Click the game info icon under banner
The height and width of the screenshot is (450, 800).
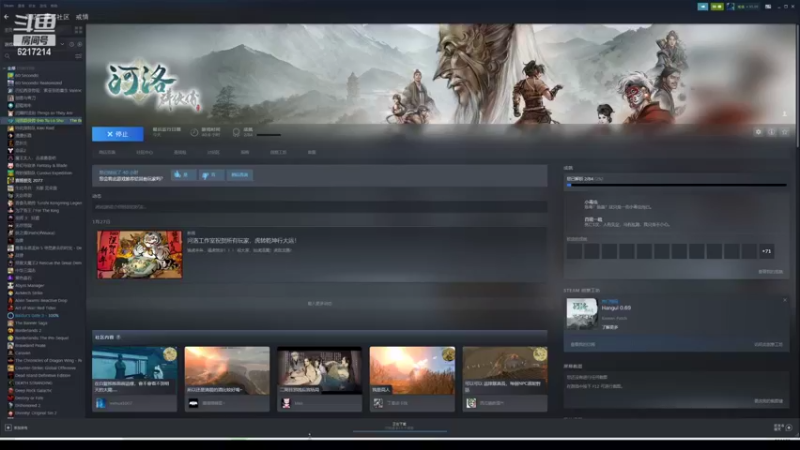(x=771, y=132)
